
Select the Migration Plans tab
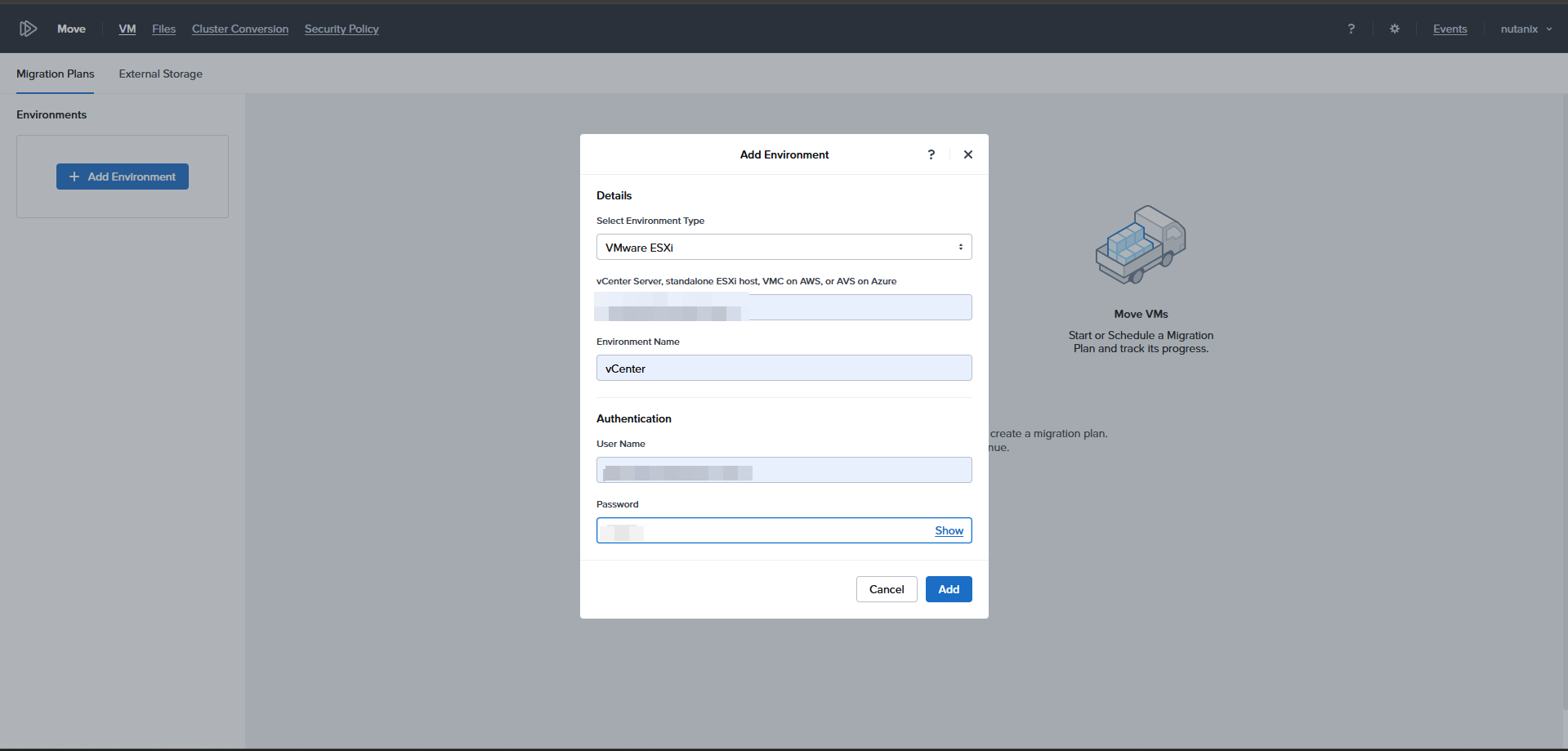tap(56, 74)
